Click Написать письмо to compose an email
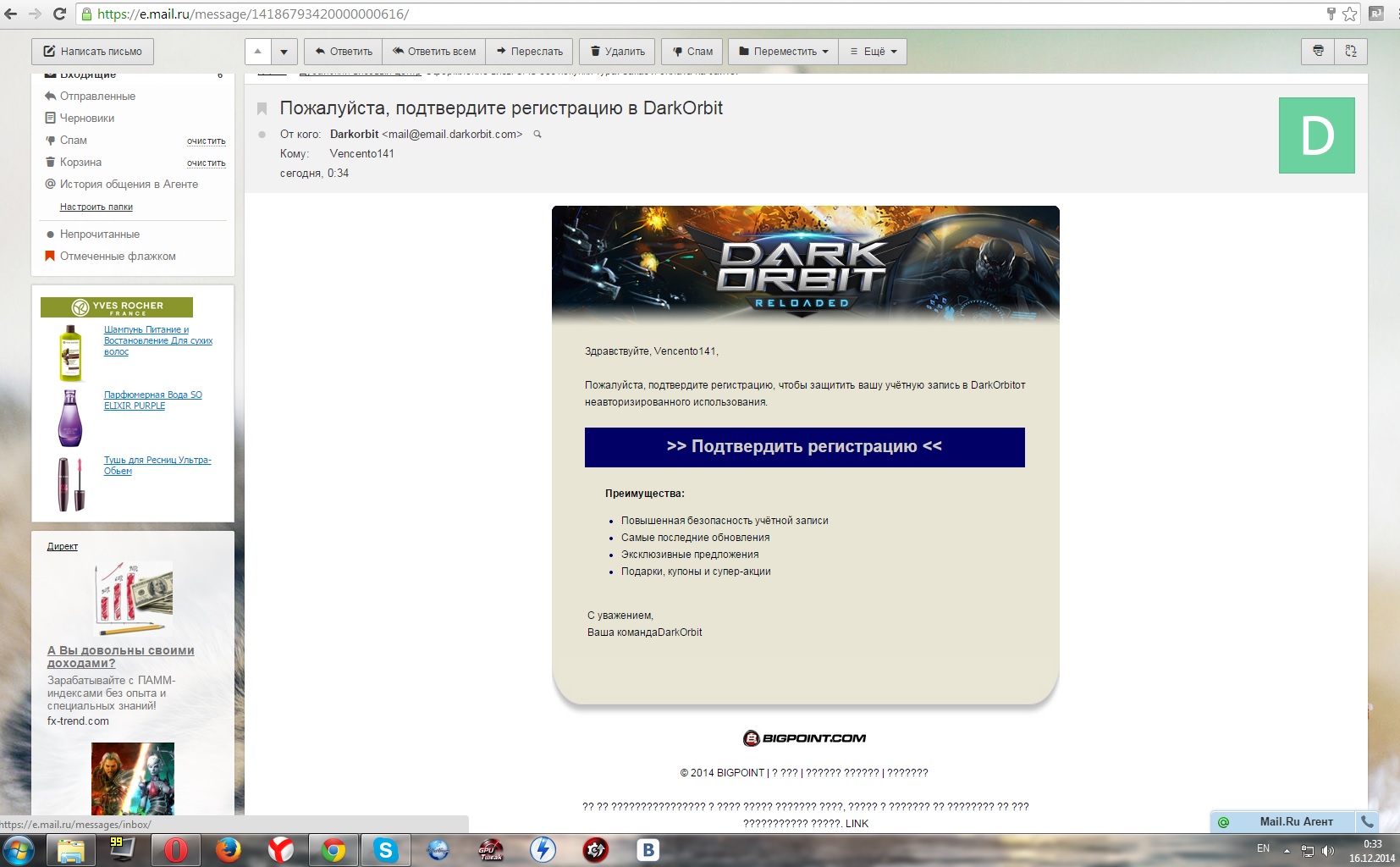1400x867 pixels. [x=92, y=51]
